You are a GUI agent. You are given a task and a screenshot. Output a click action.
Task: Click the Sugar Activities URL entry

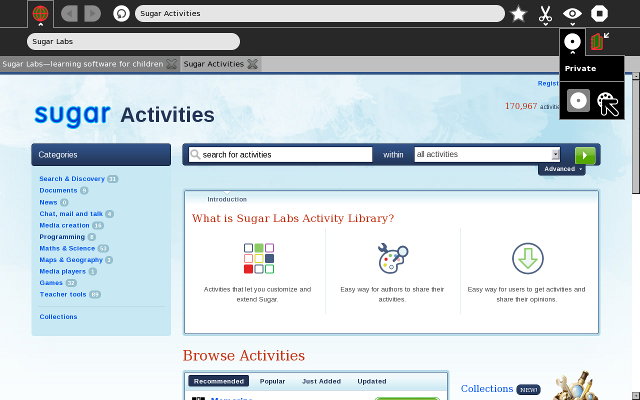(318, 14)
